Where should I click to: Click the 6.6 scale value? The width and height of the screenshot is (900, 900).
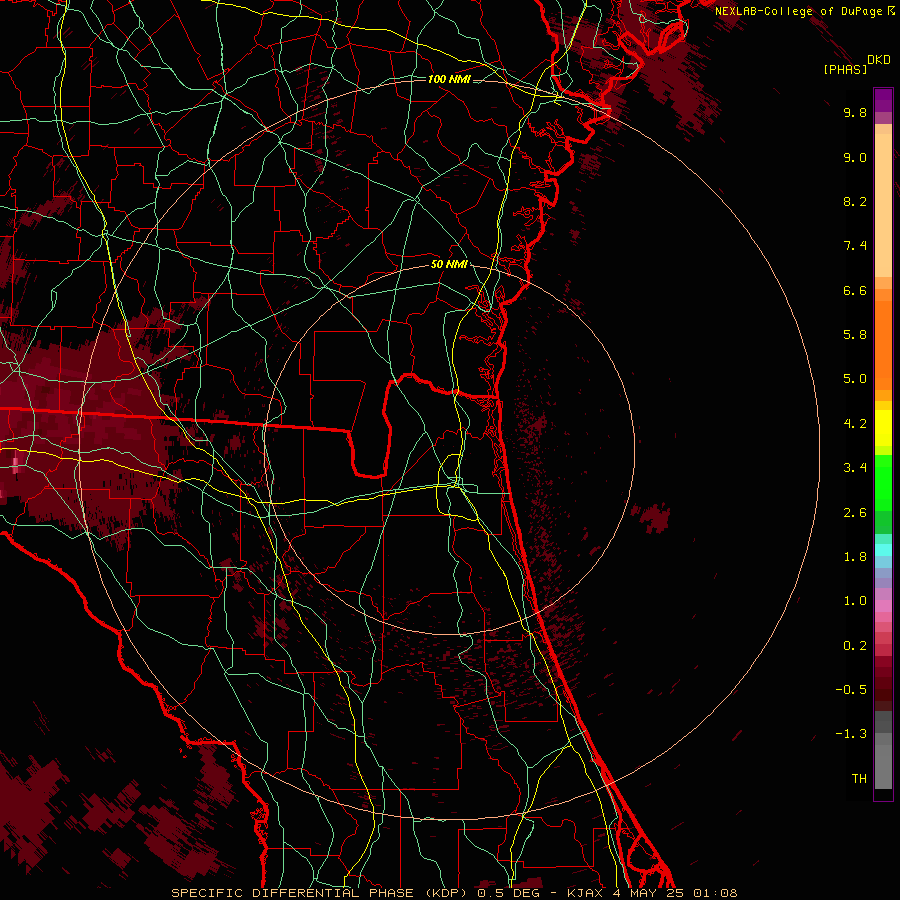(x=855, y=290)
